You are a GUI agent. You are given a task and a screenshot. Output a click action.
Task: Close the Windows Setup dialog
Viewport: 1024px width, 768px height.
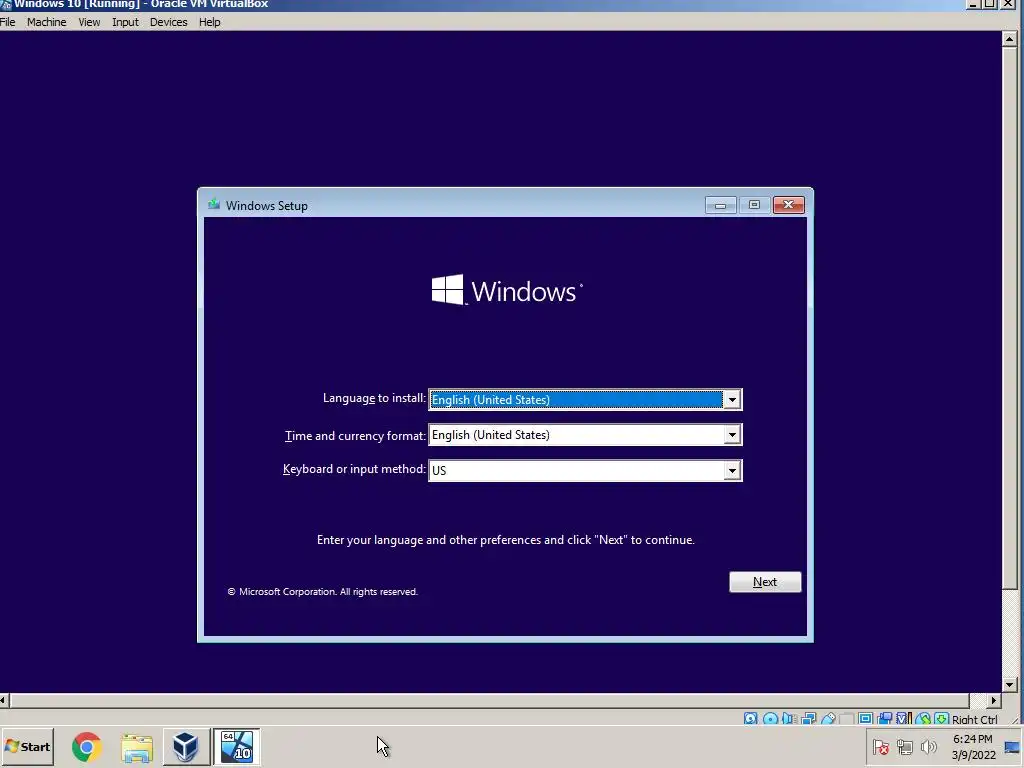789,205
